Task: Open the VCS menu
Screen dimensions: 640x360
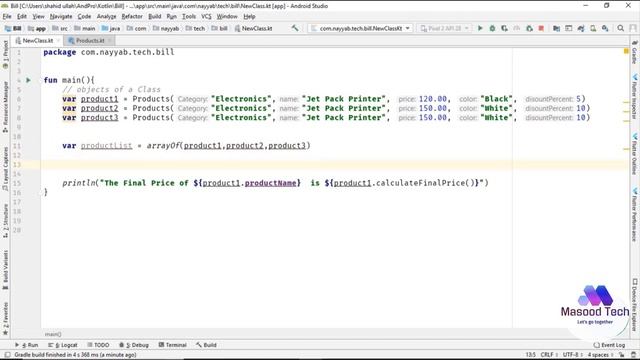Action: (206, 16)
